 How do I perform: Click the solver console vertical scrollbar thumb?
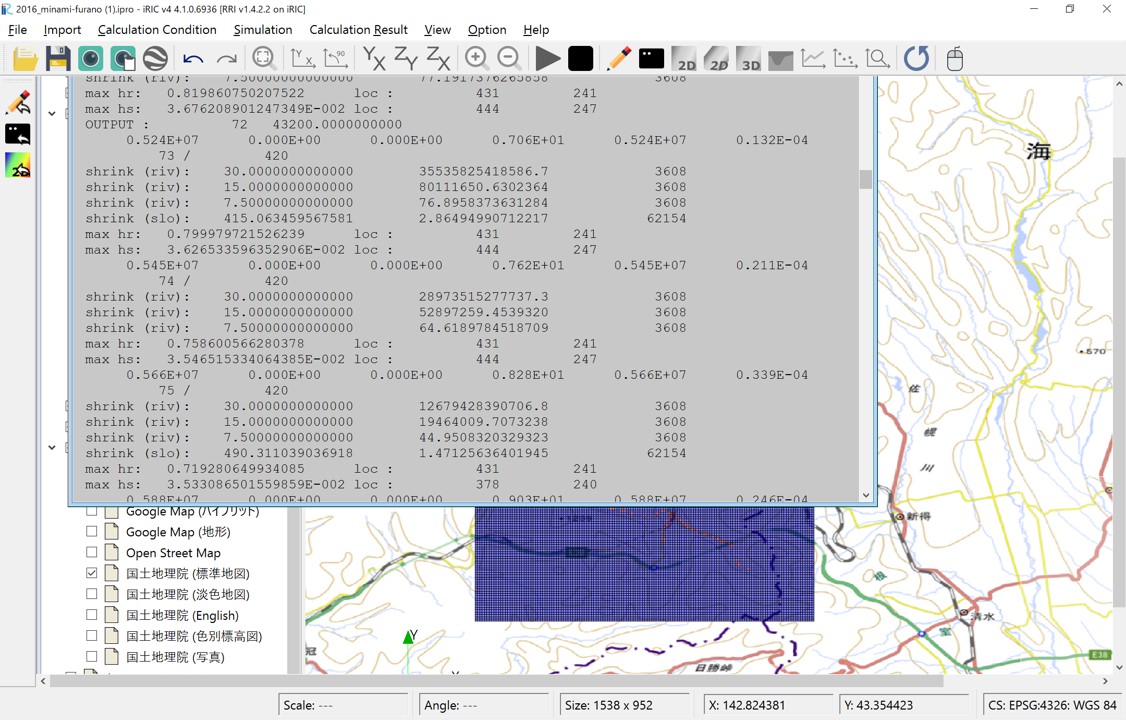point(865,179)
